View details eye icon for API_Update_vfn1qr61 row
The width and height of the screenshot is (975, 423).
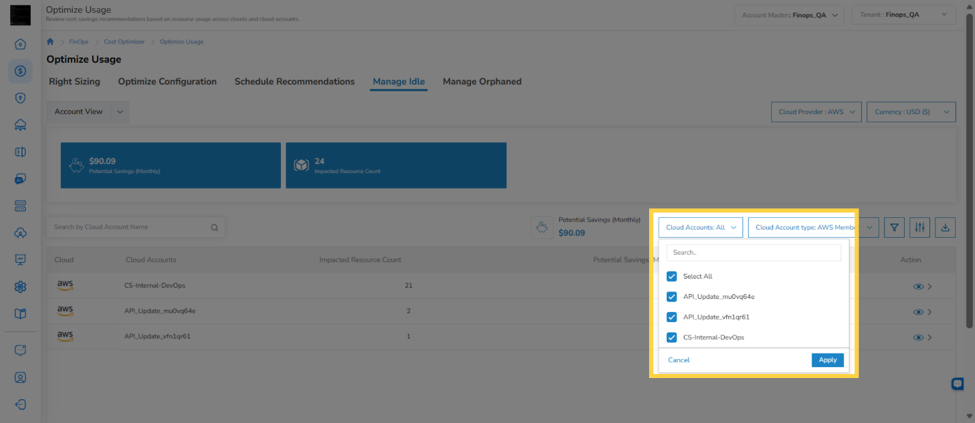[x=918, y=337]
